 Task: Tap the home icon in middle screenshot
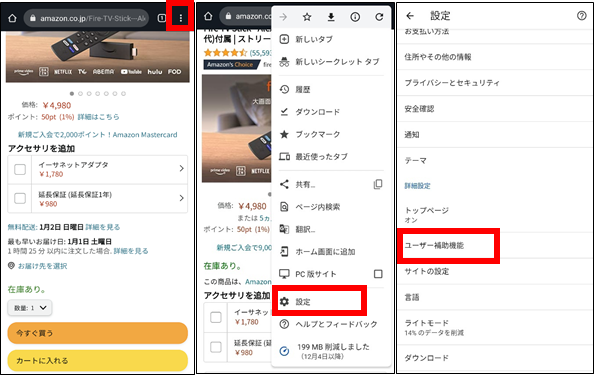point(208,16)
